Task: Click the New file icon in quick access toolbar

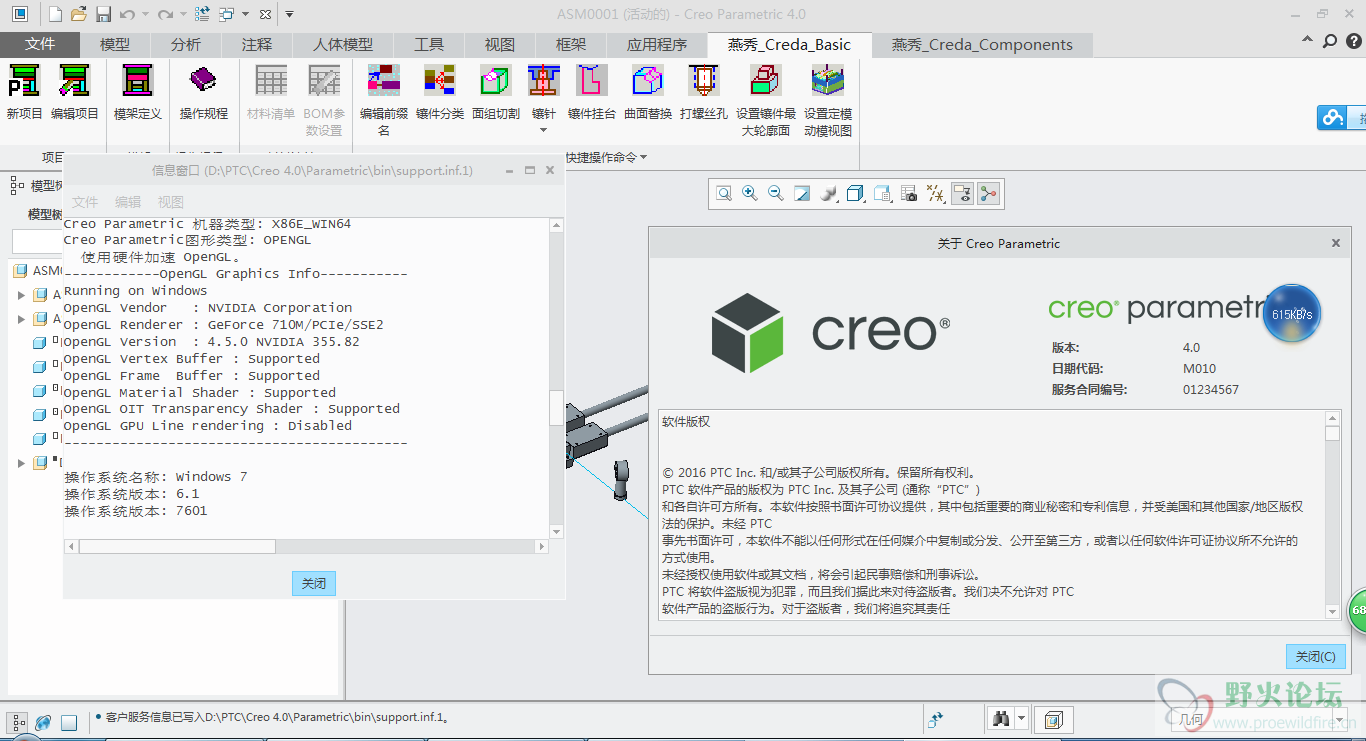Action: point(55,14)
